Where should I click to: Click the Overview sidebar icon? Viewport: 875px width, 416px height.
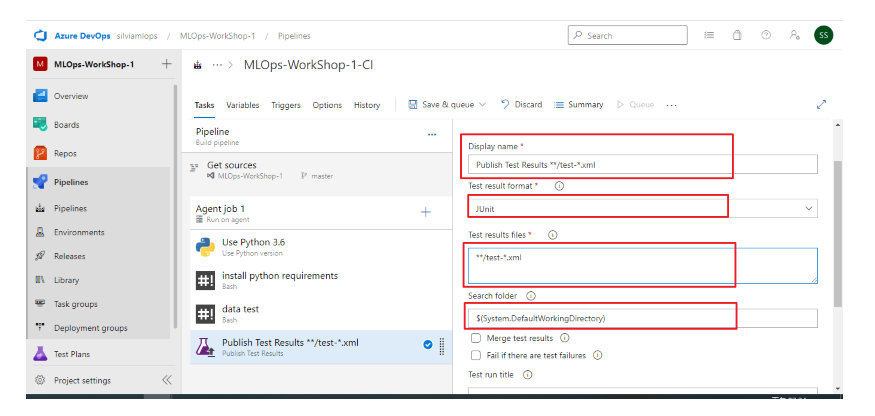tap(40, 96)
